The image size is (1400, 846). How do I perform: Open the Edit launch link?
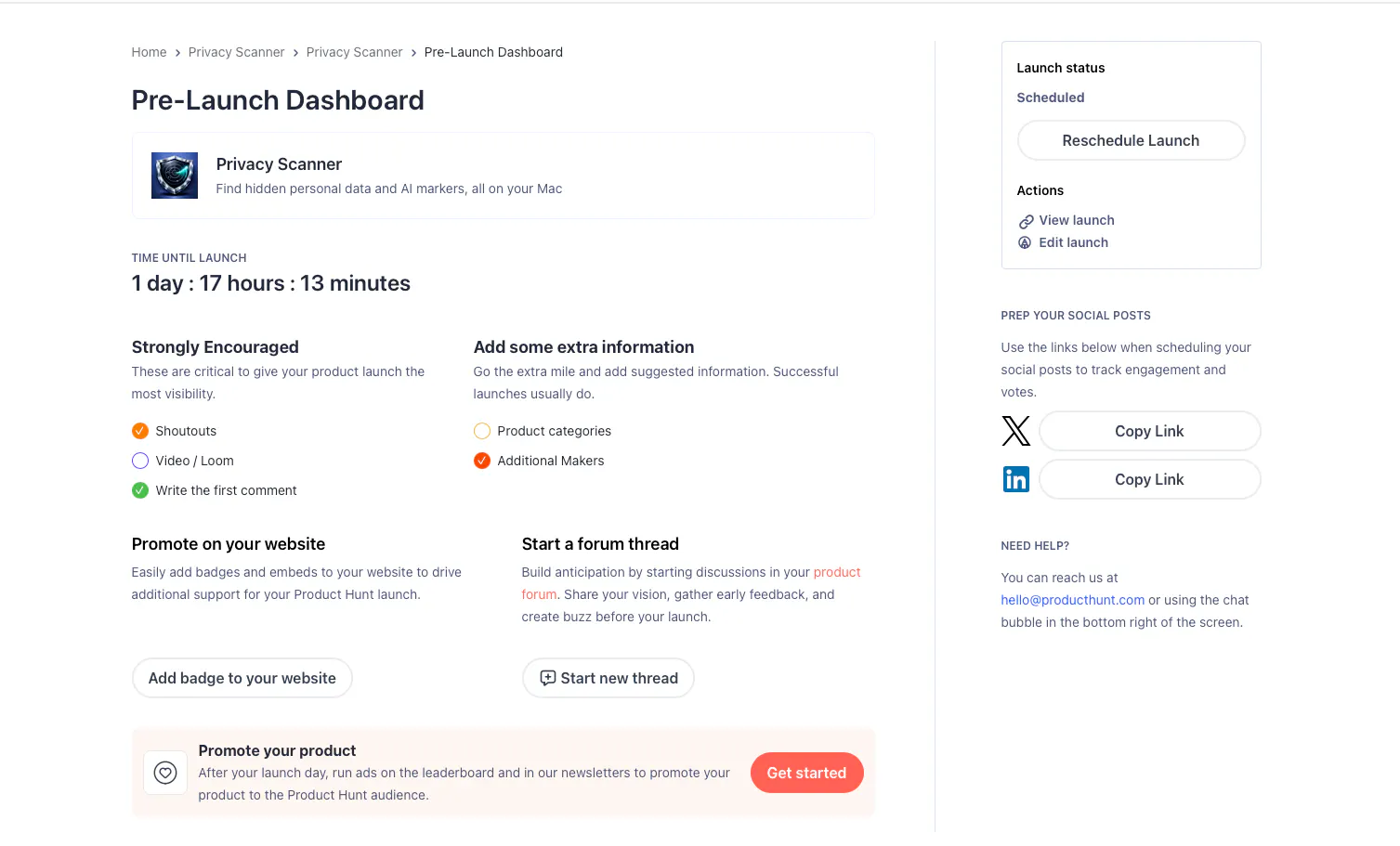coord(1074,242)
